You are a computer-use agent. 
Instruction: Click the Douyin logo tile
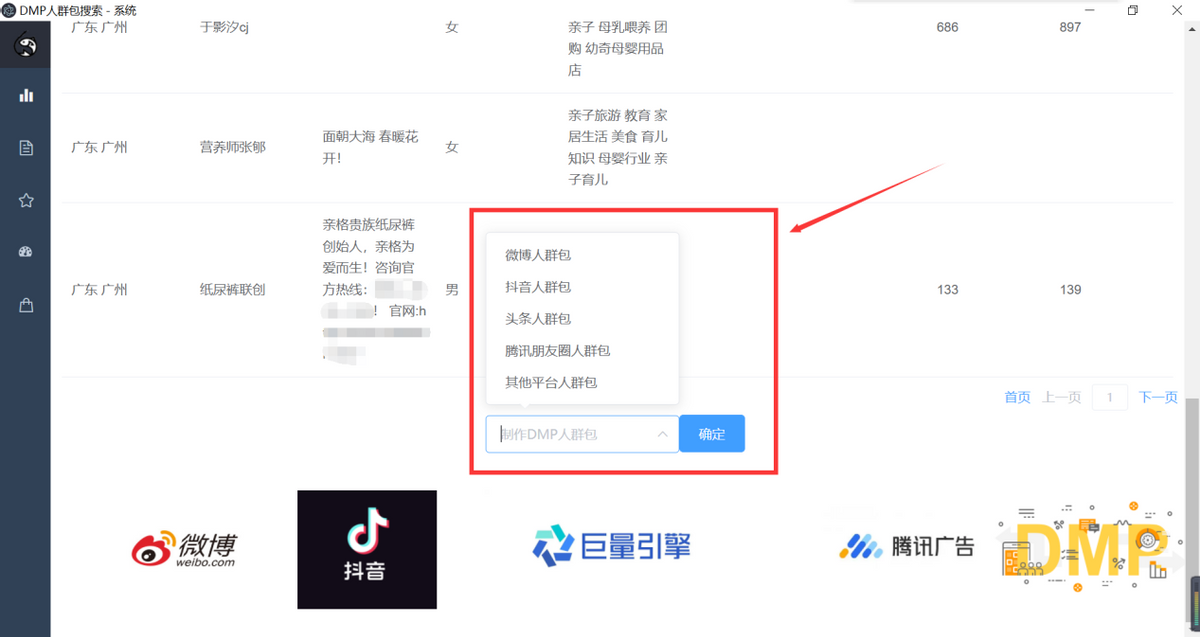pyautogui.click(x=367, y=549)
